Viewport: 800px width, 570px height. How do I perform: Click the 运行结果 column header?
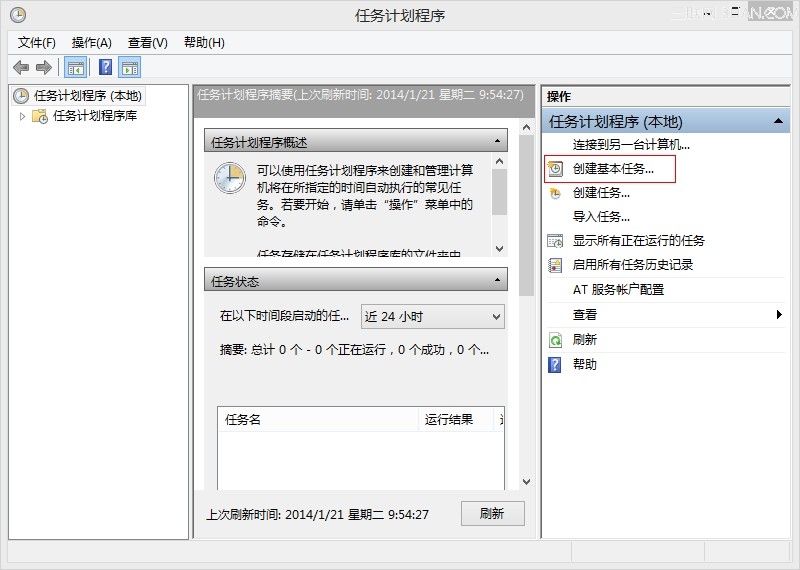(x=456, y=419)
